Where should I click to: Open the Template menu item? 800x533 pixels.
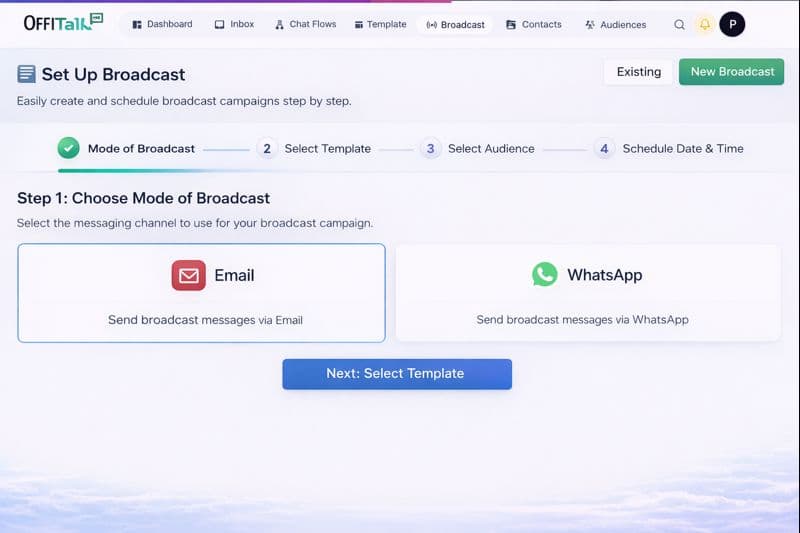381,24
